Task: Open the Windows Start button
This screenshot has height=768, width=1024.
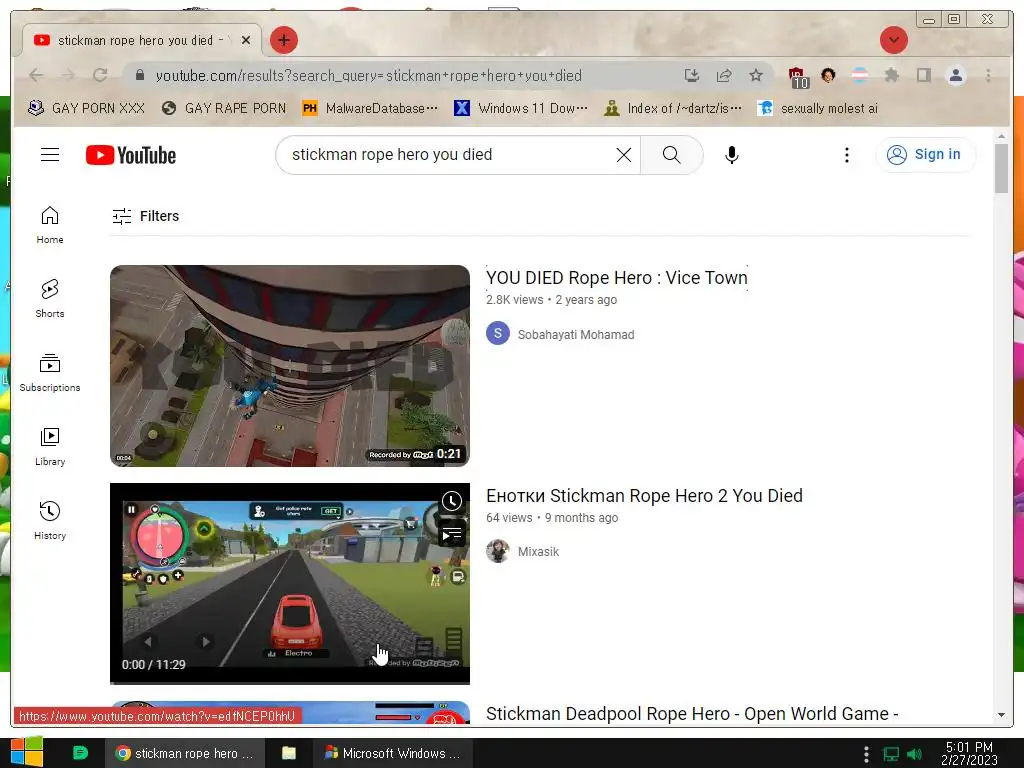Action: tap(27, 752)
